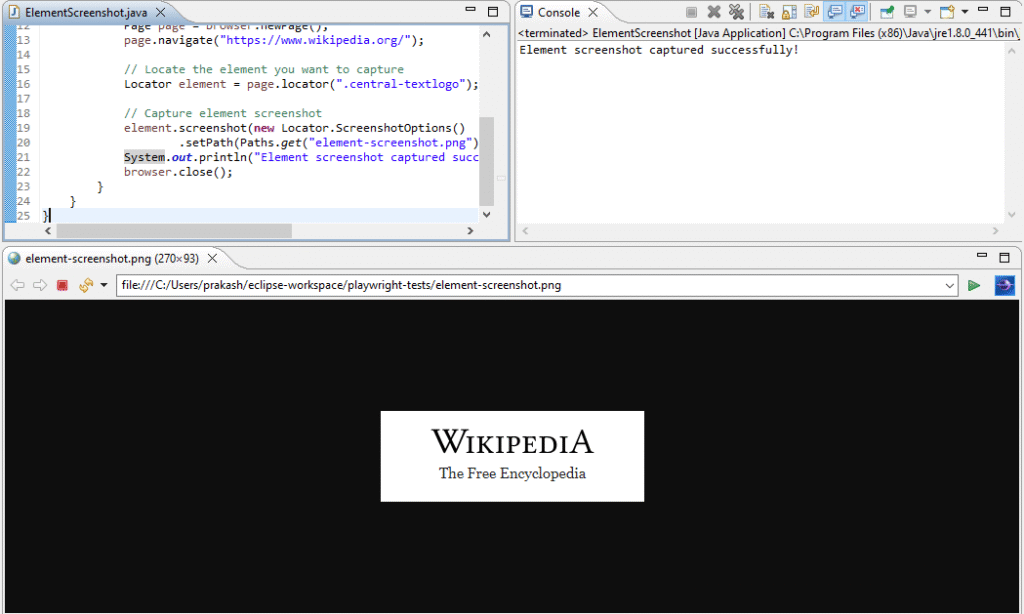Remove all terminated launches in Console

coord(736,11)
